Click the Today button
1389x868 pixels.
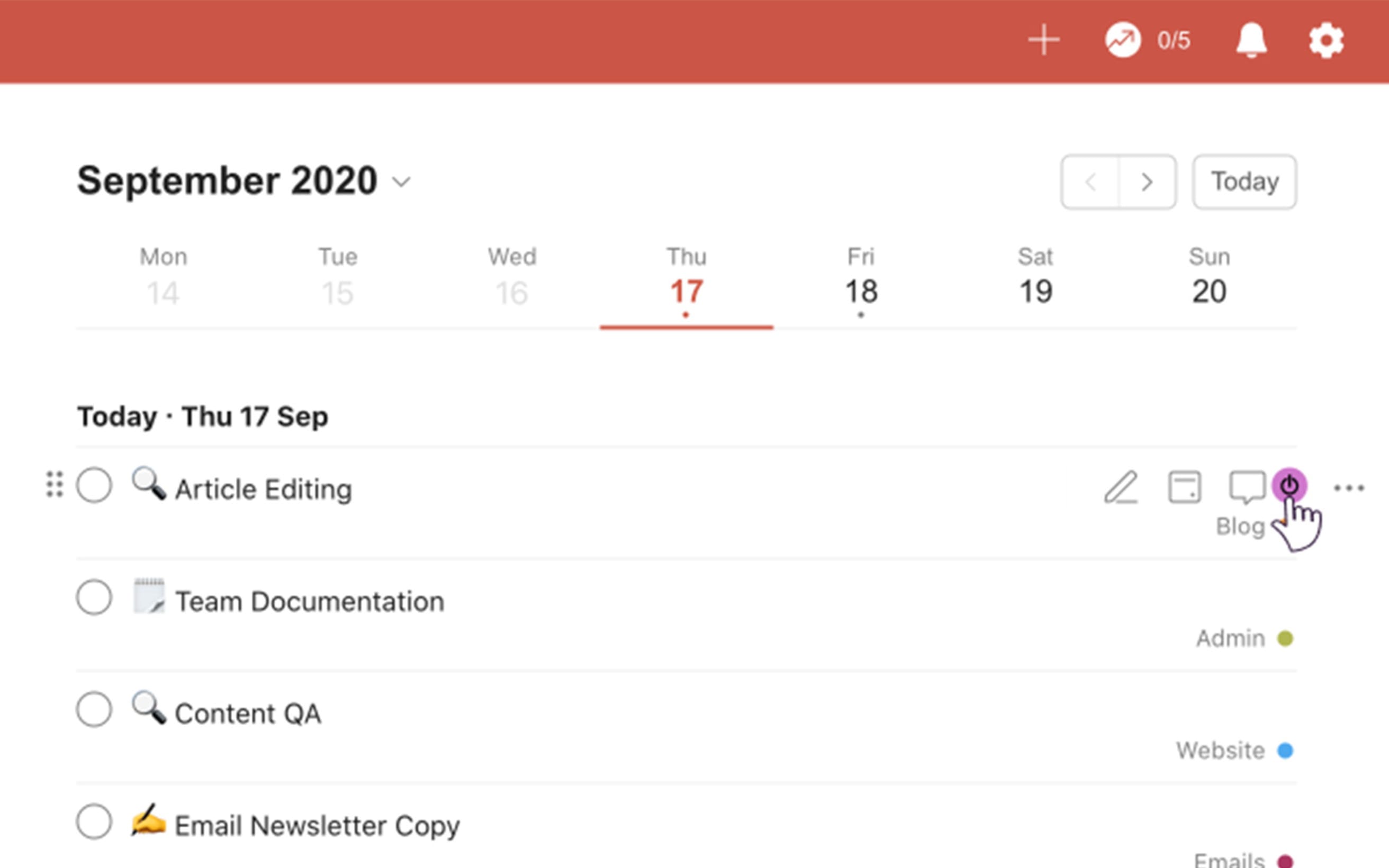click(1244, 182)
